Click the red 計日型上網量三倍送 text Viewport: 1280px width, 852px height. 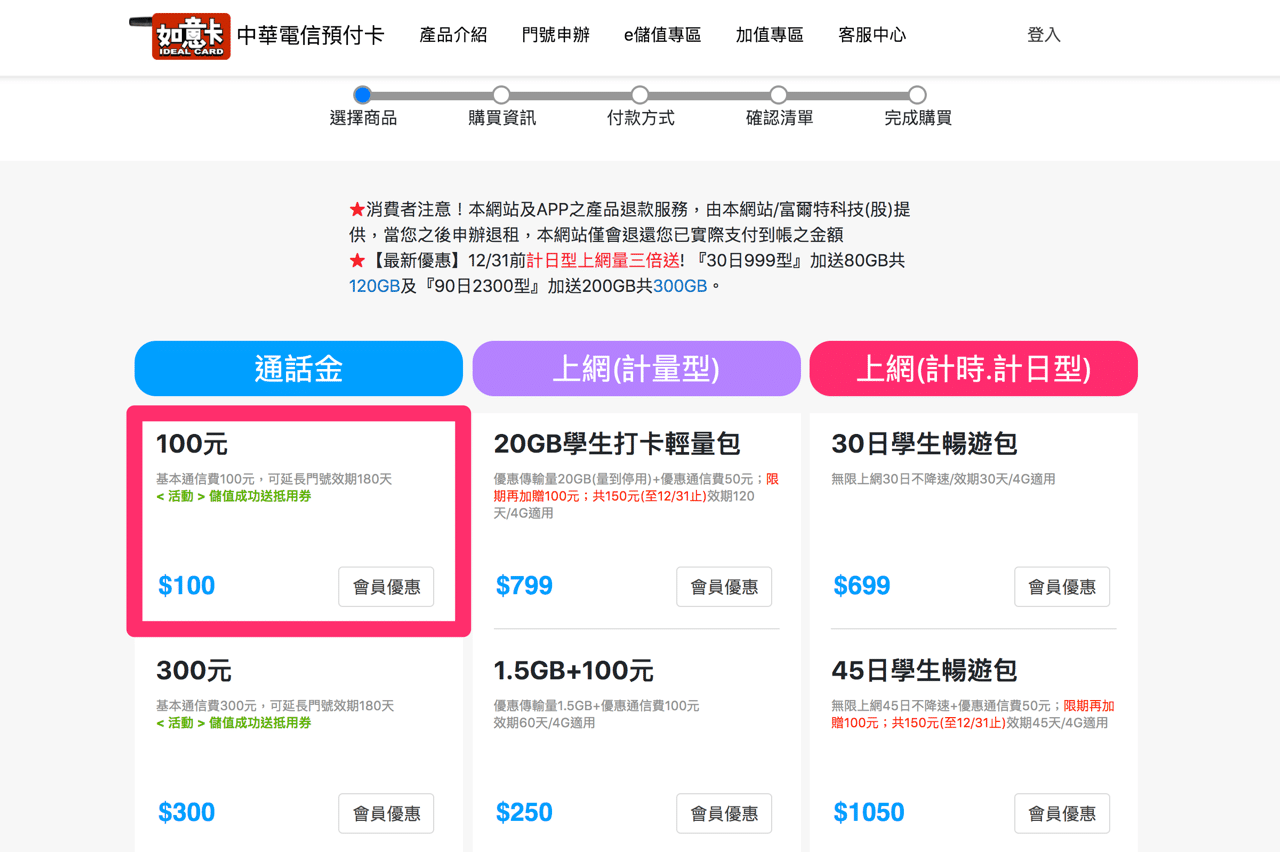point(603,261)
